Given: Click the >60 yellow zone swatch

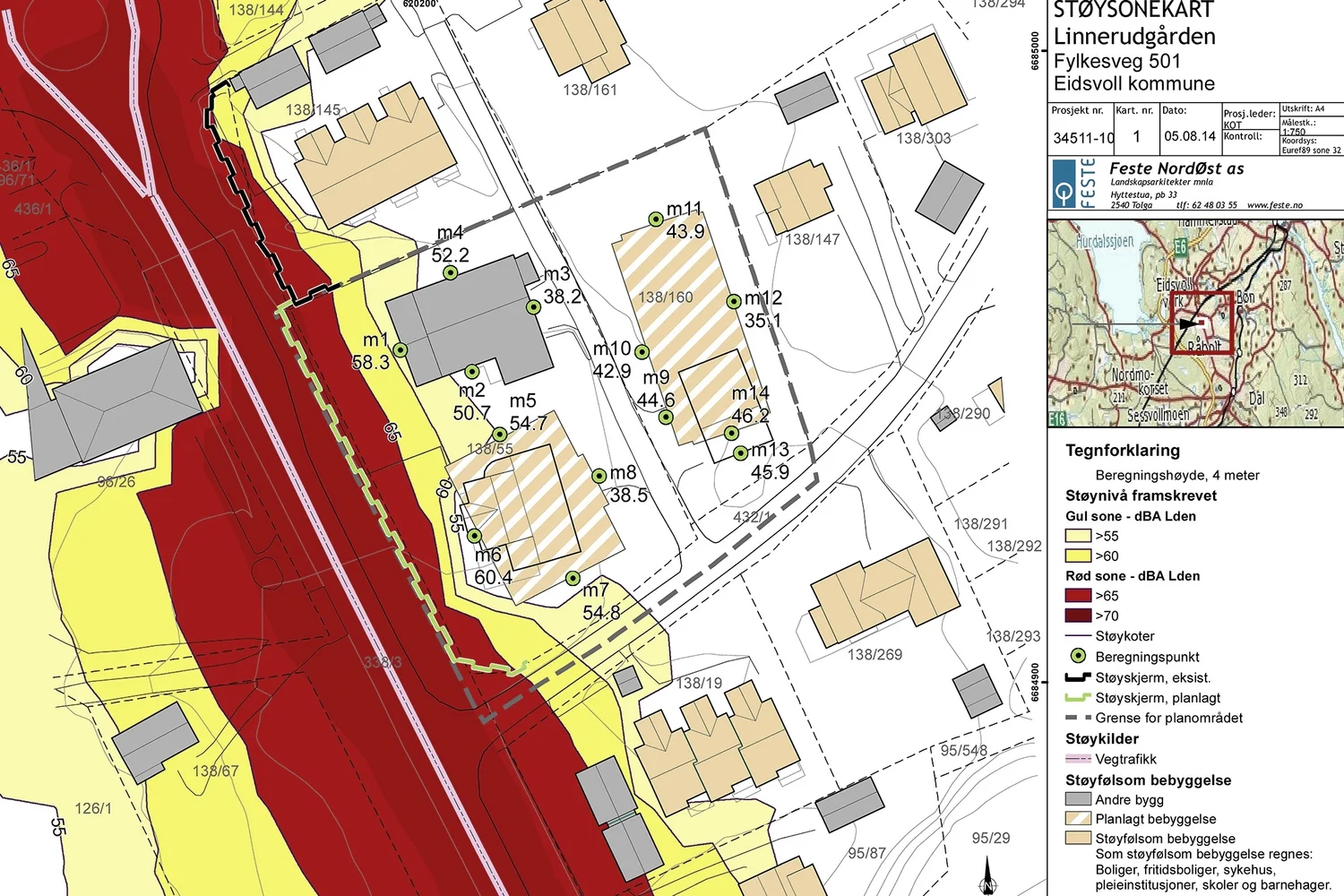Looking at the screenshot, I should (x=1078, y=556).
